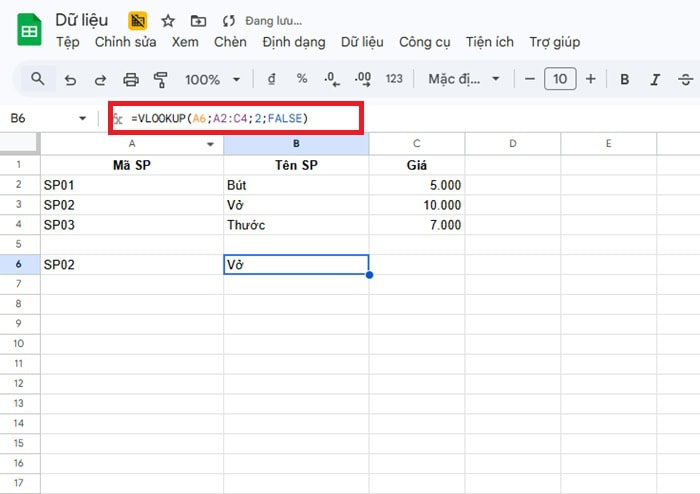The width and height of the screenshot is (700, 494).
Task: Click the undo arrow
Action: pos(70,79)
